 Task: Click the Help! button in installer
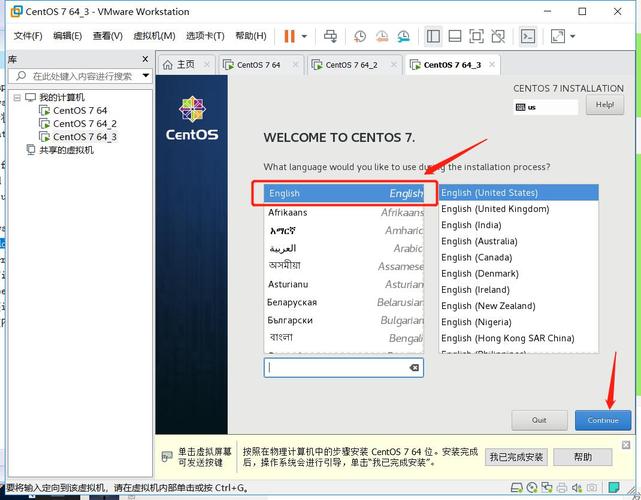pos(605,105)
